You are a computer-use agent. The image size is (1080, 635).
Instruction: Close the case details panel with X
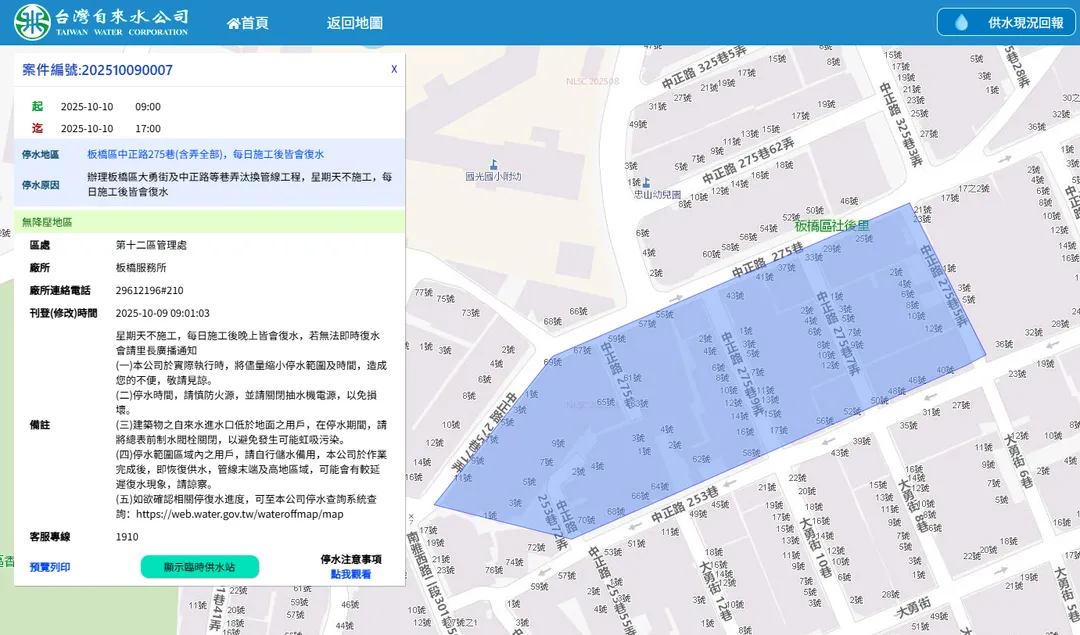394,69
